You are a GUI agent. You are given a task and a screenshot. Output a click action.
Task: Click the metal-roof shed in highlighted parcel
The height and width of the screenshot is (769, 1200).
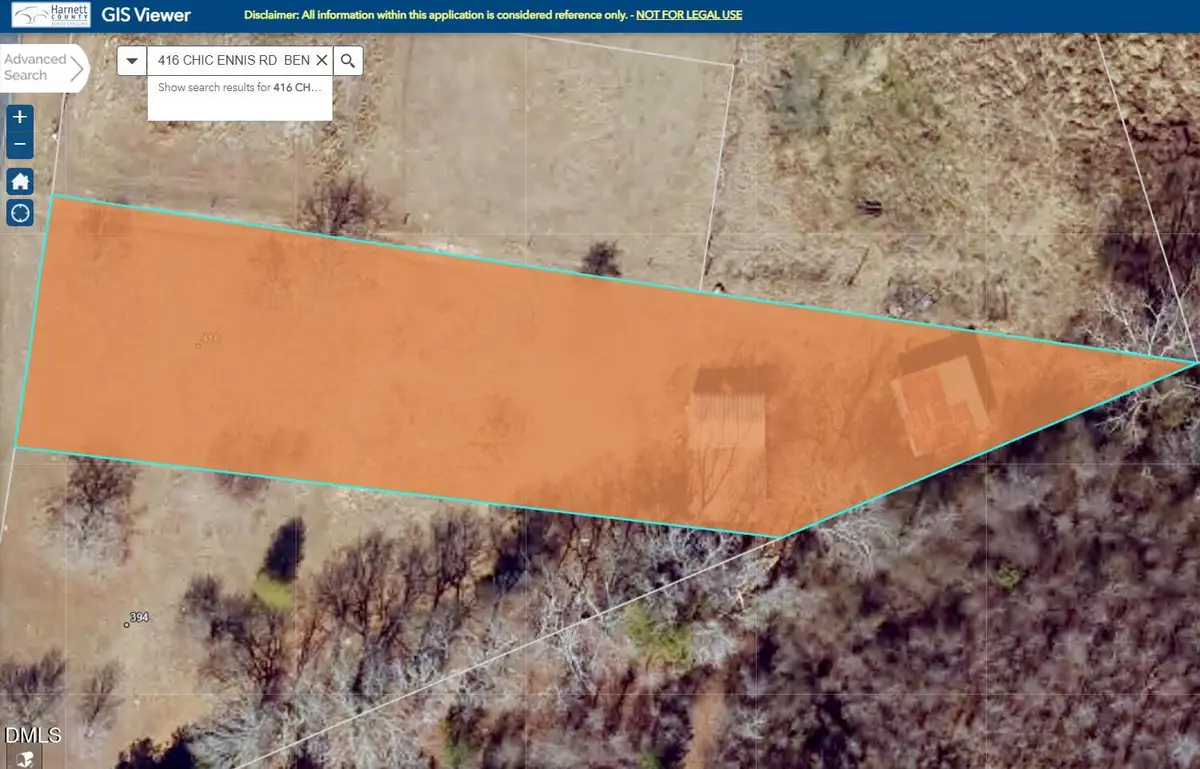(x=727, y=418)
